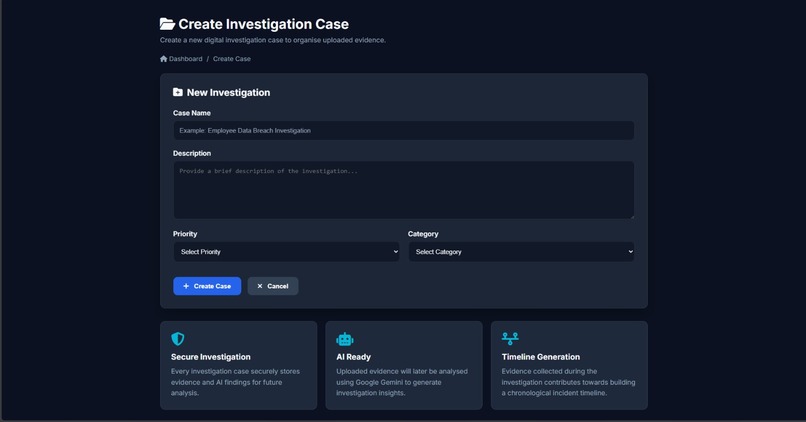Open the Select Priority dropdown
This screenshot has width=806, height=422.
click(x=286, y=252)
